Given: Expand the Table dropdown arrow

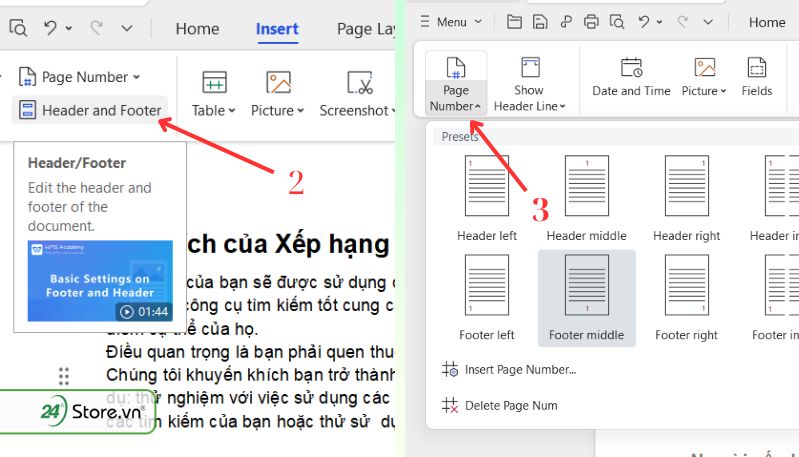Looking at the screenshot, I should (232, 111).
